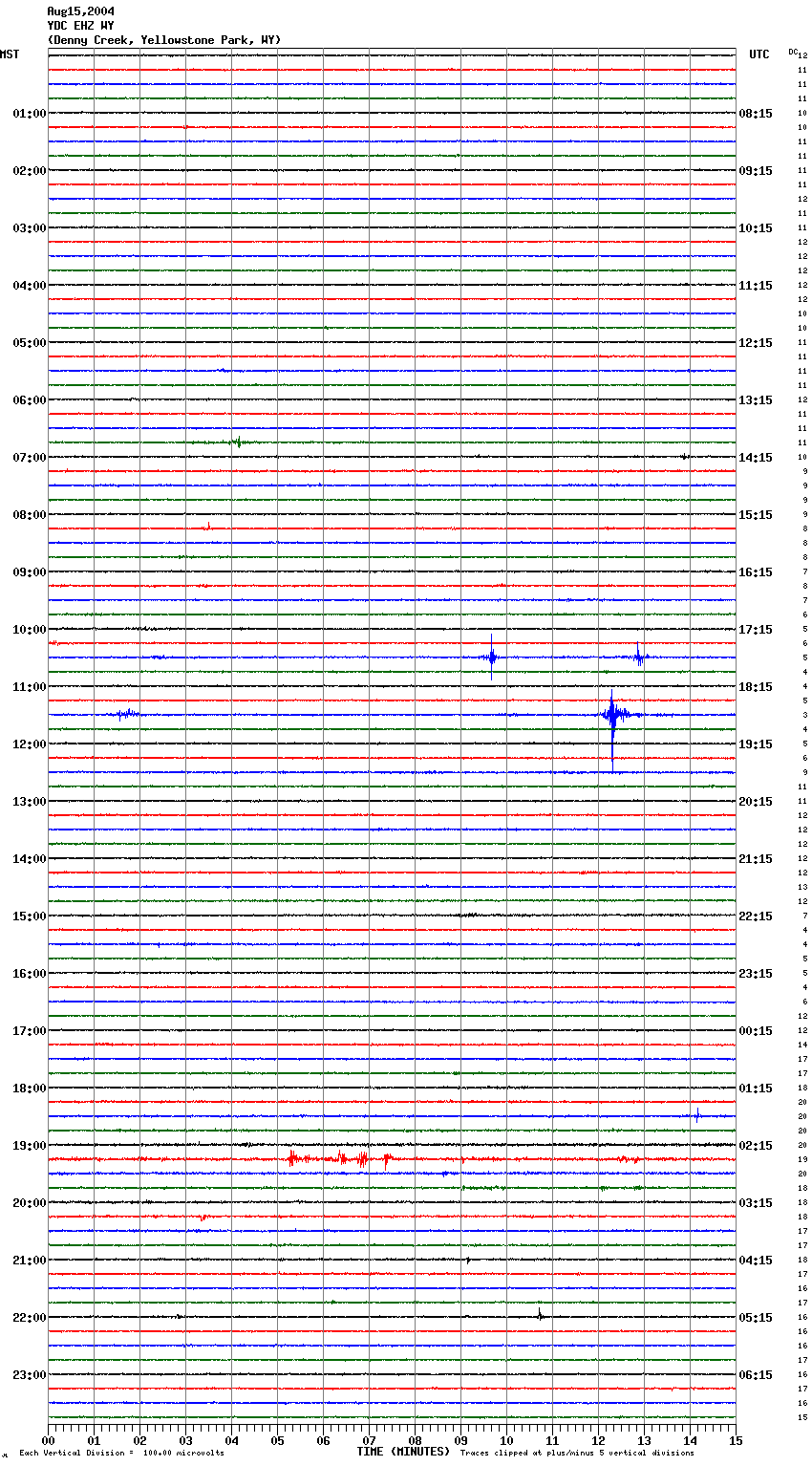Click the traces clipped footnote text
Screen dimensions: 812x1466
577,1453
